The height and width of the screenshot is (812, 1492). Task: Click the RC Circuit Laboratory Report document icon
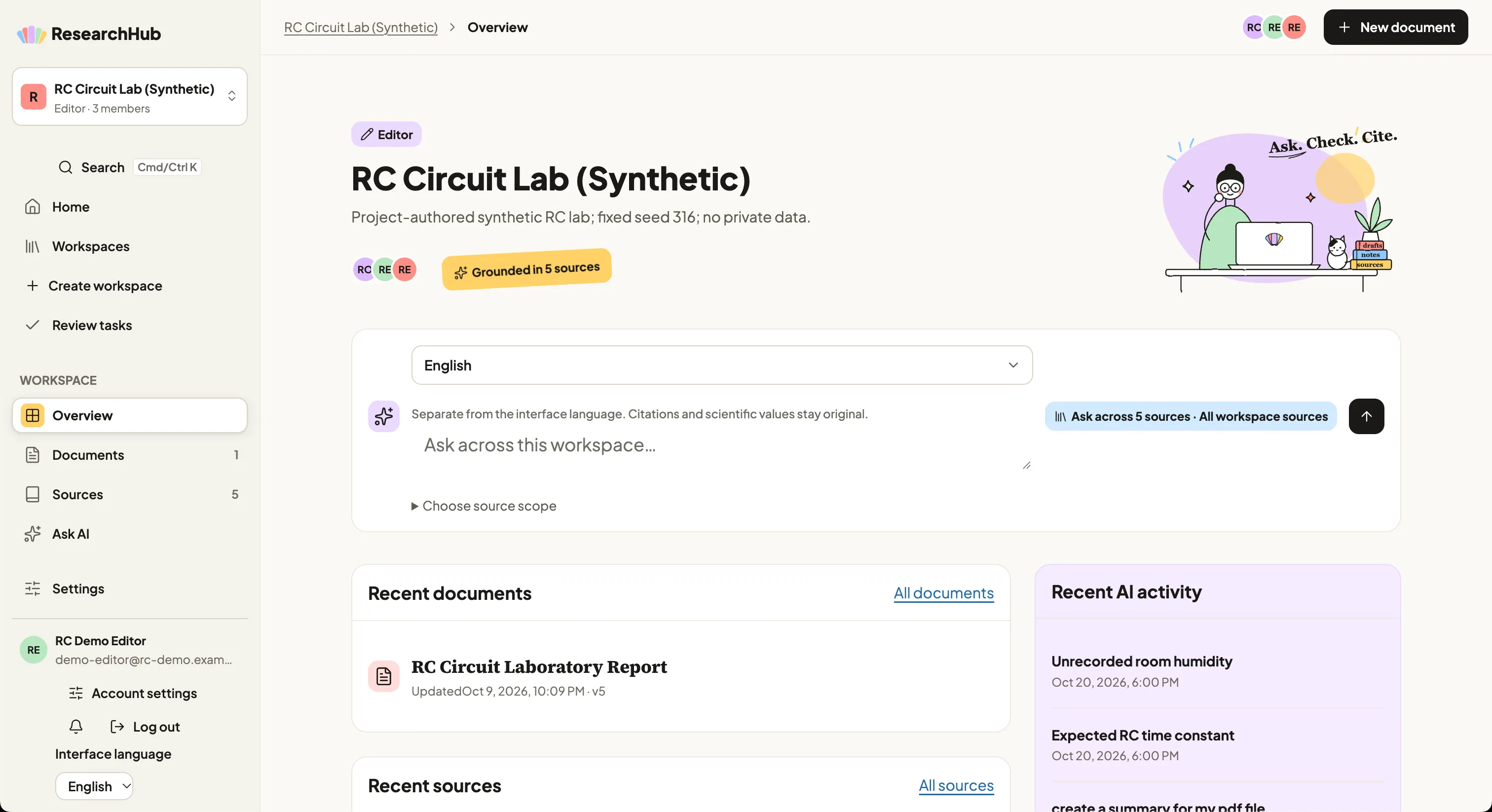383,676
